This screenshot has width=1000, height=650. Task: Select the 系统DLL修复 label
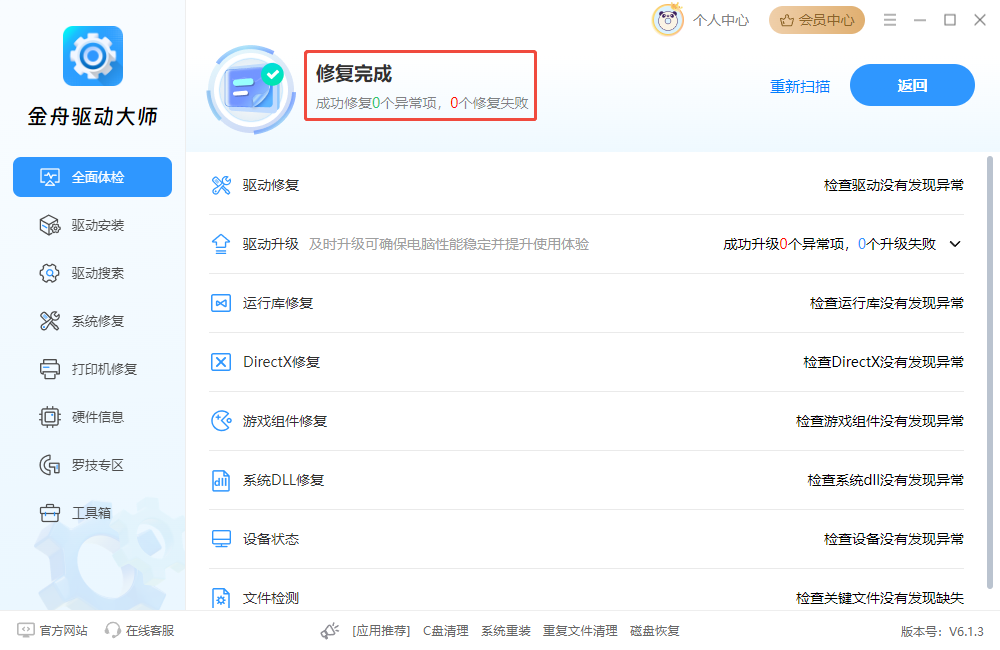pos(283,480)
